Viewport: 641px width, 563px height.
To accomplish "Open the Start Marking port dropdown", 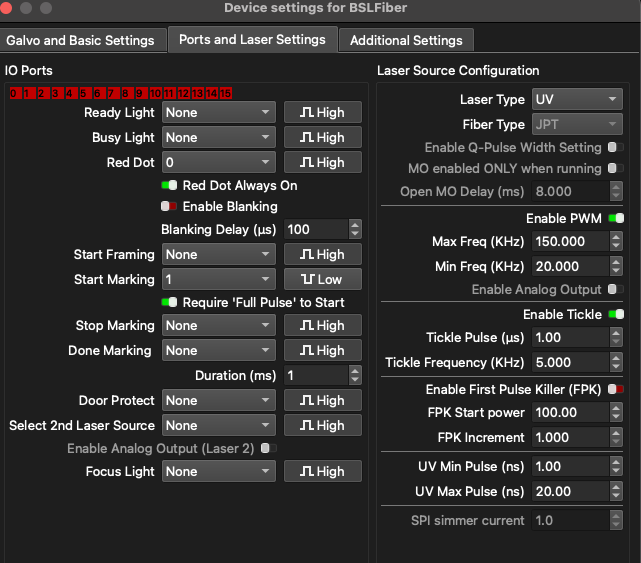I will 218,280.
